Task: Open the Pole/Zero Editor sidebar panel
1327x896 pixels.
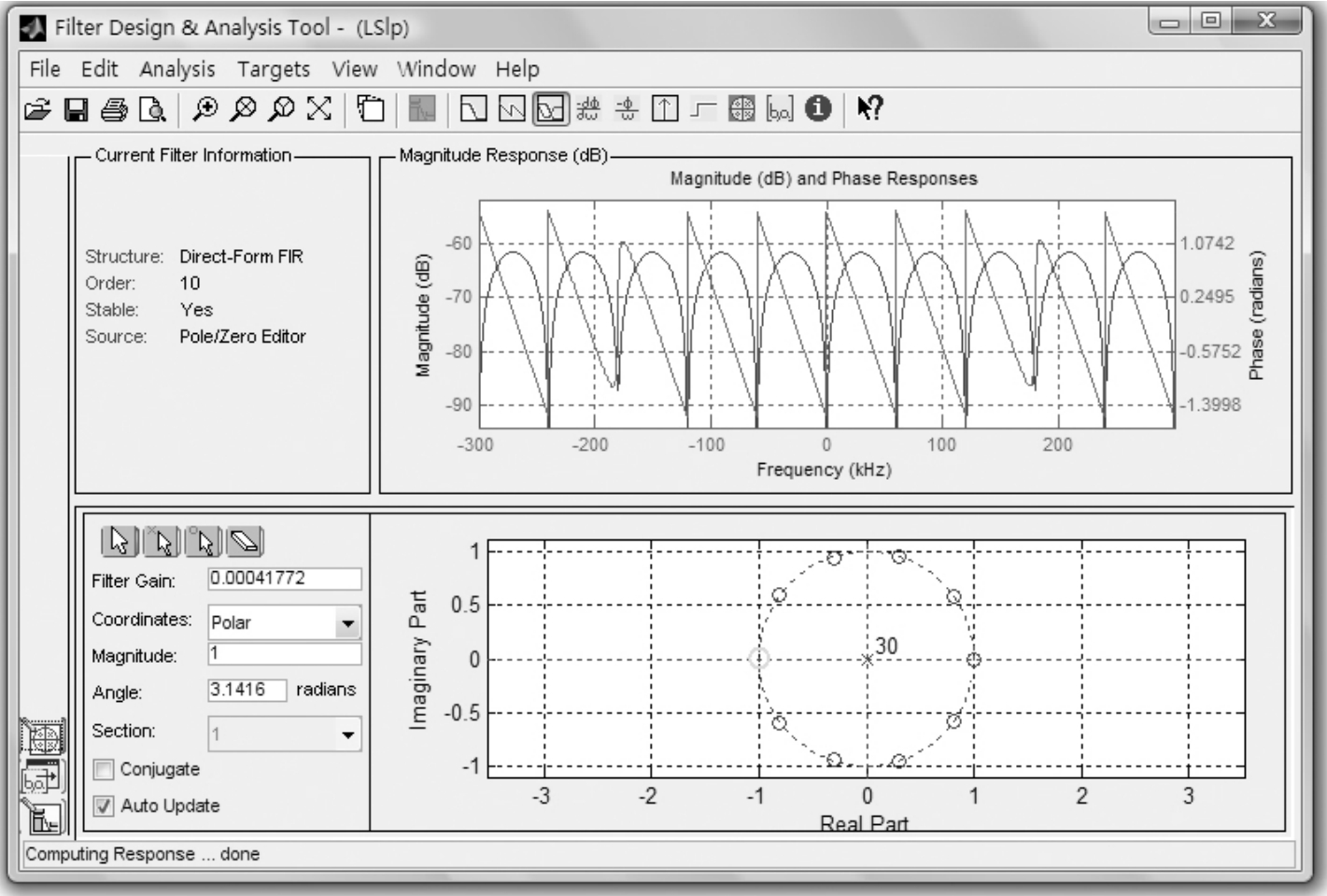Action: (42, 737)
